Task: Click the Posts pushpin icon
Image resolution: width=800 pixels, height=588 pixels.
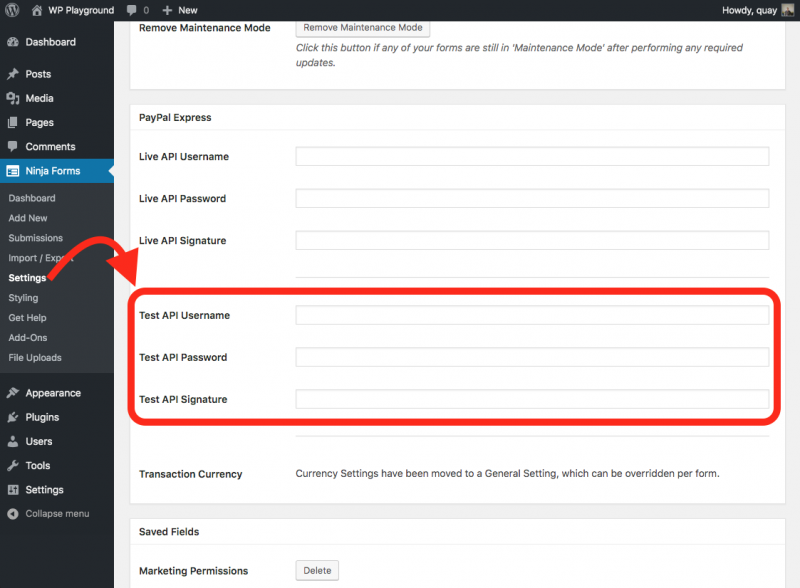Action: point(14,71)
